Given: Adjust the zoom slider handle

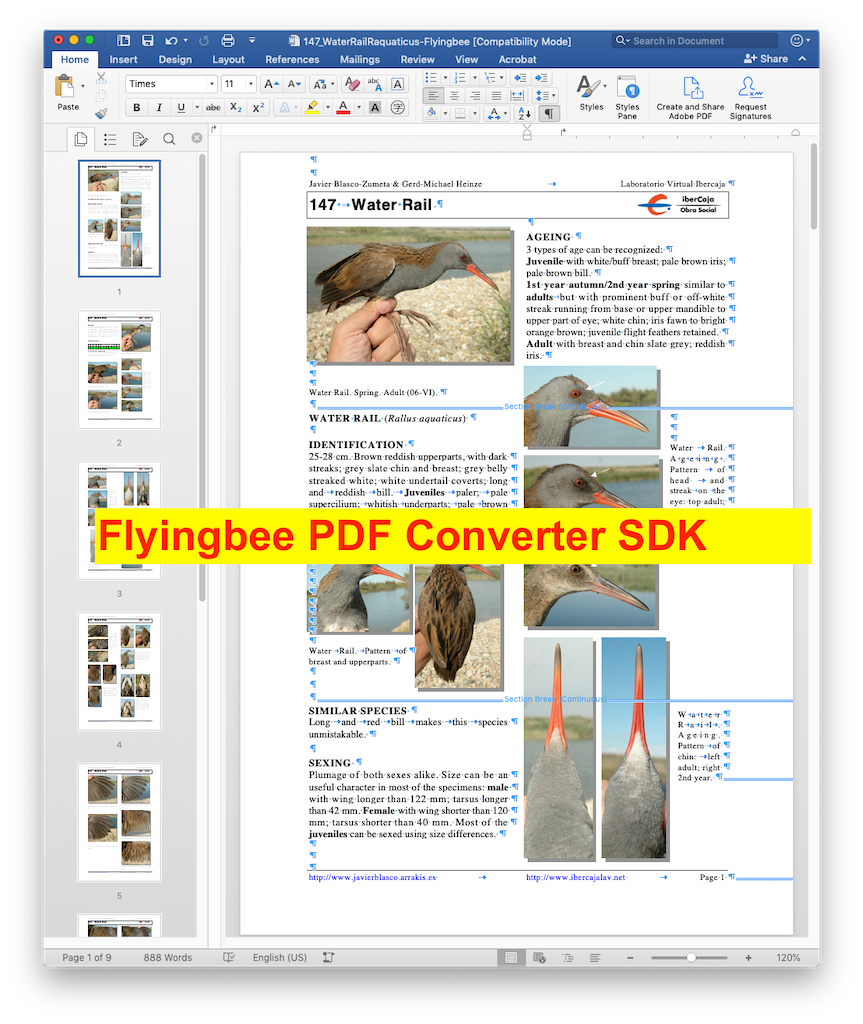Looking at the screenshot, I should [x=691, y=957].
